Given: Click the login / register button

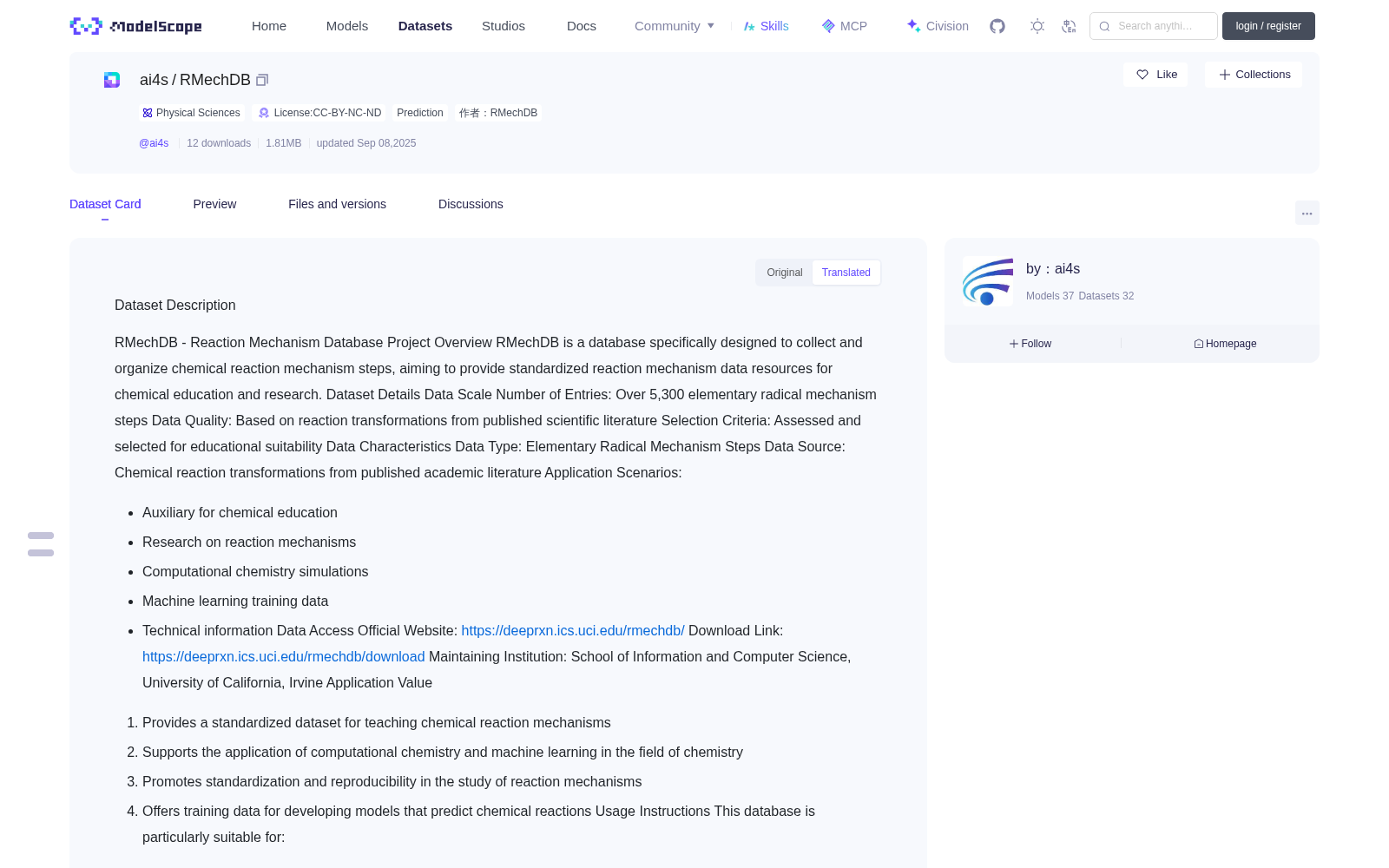Looking at the screenshot, I should [1268, 26].
